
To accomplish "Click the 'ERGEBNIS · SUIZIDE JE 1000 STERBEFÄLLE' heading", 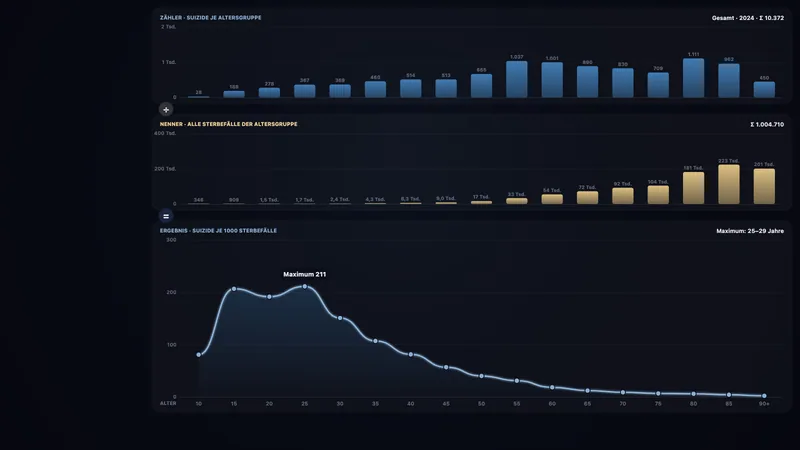I will pyautogui.click(x=218, y=231).
